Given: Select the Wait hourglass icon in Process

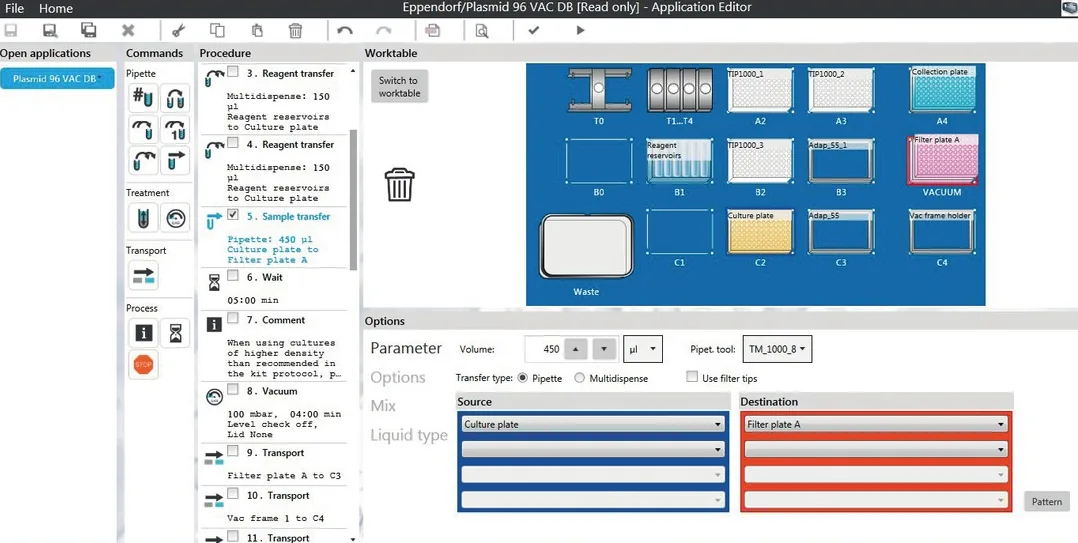Looking at the screenshot, I should 175,333.
